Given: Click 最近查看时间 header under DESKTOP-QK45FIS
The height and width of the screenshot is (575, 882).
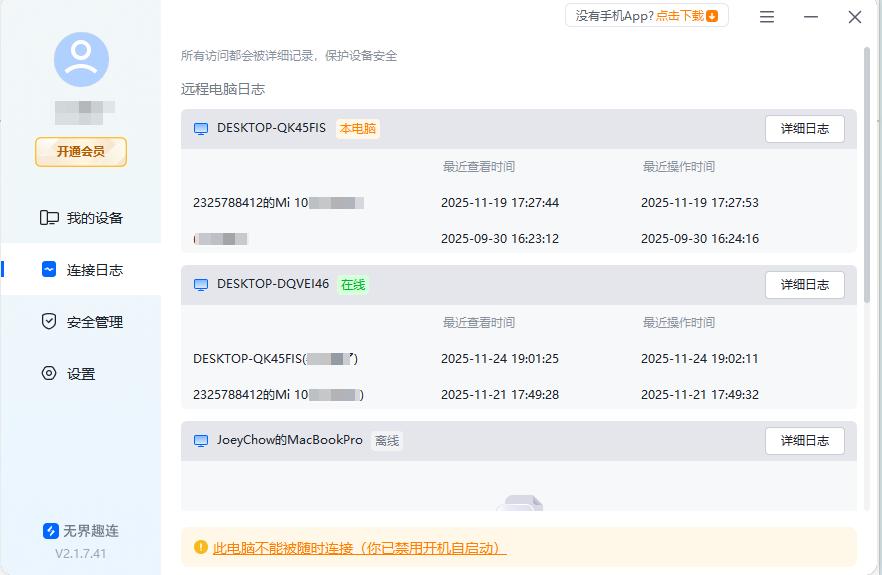Looking at the screenshot, I should 479,167.
